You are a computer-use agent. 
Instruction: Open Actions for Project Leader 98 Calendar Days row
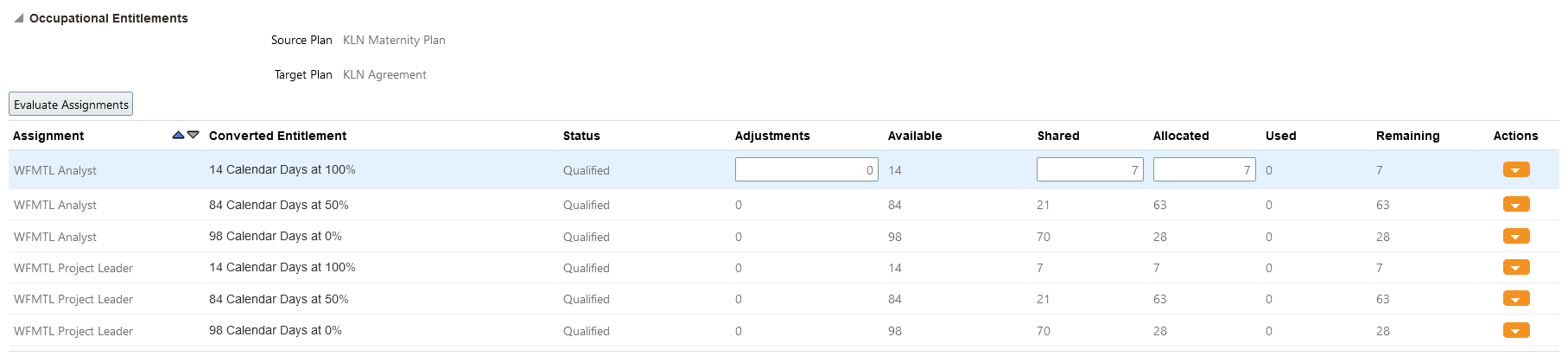pos(1515,331)
